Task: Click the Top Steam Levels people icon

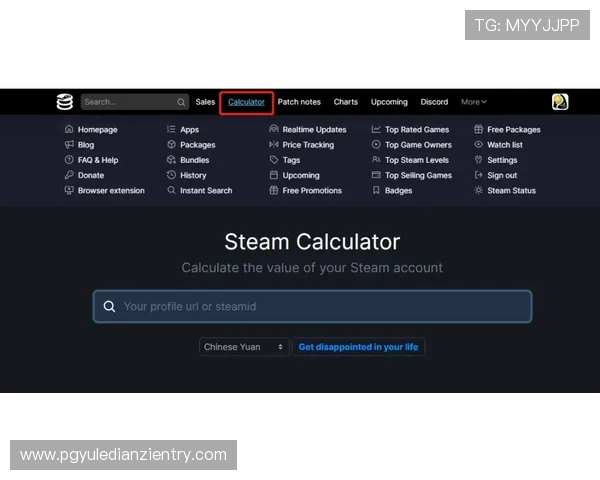Action: click(376, 160)
